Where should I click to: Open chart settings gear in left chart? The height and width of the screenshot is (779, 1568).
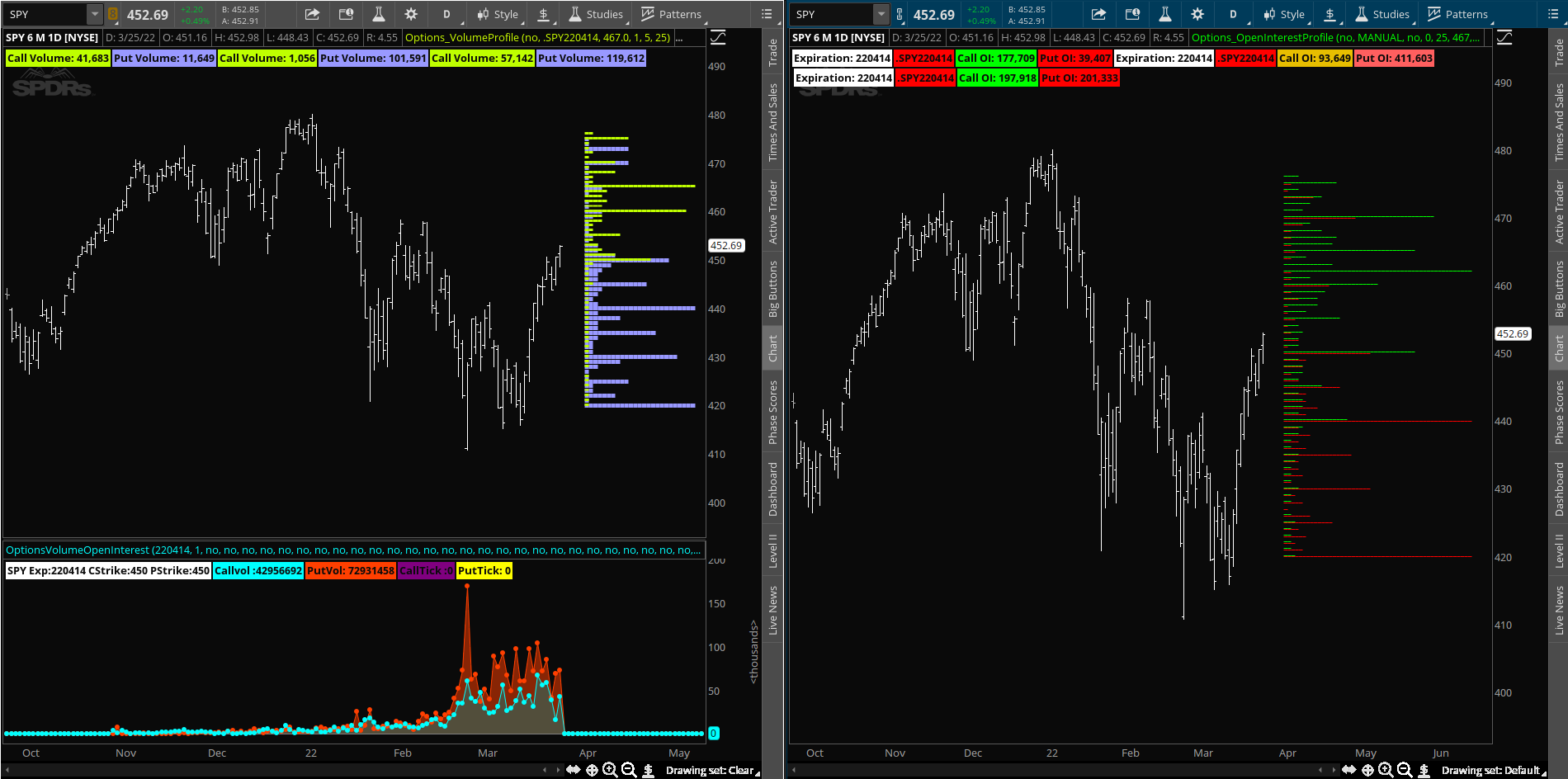(x=411, y=14)
